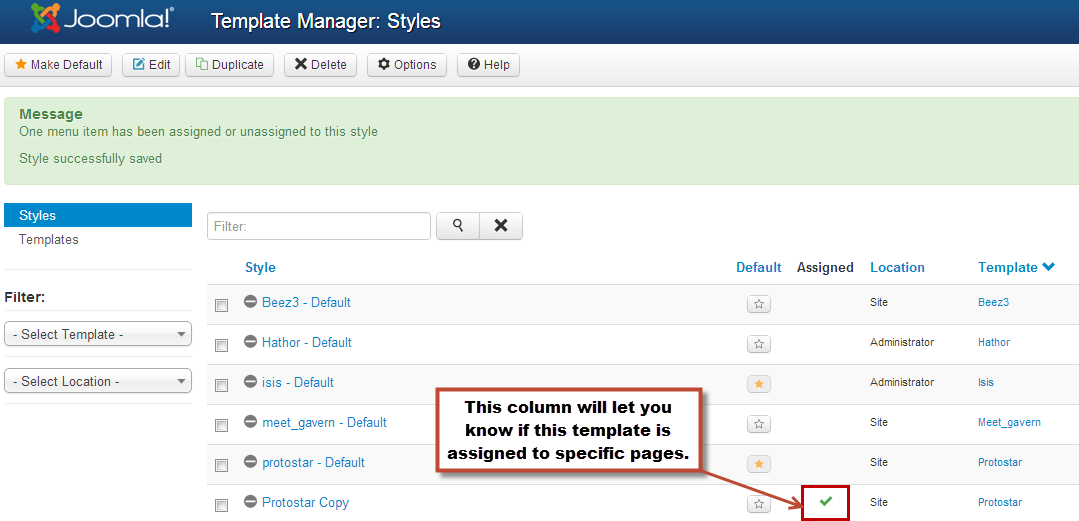Open the Isis template link
The height and width of the screenshot is (521, 1079).
pyautogui.click(x=986, y=382)
